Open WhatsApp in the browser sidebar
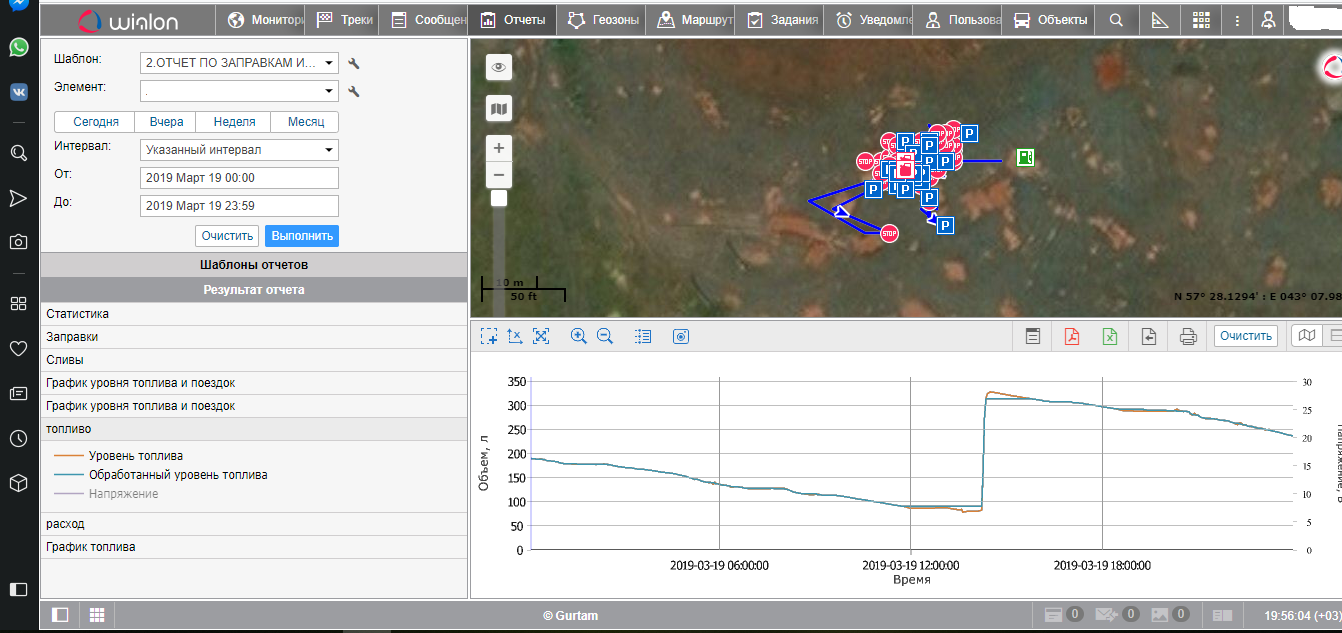The image size is (1342, 633). (x=18, y=47)
